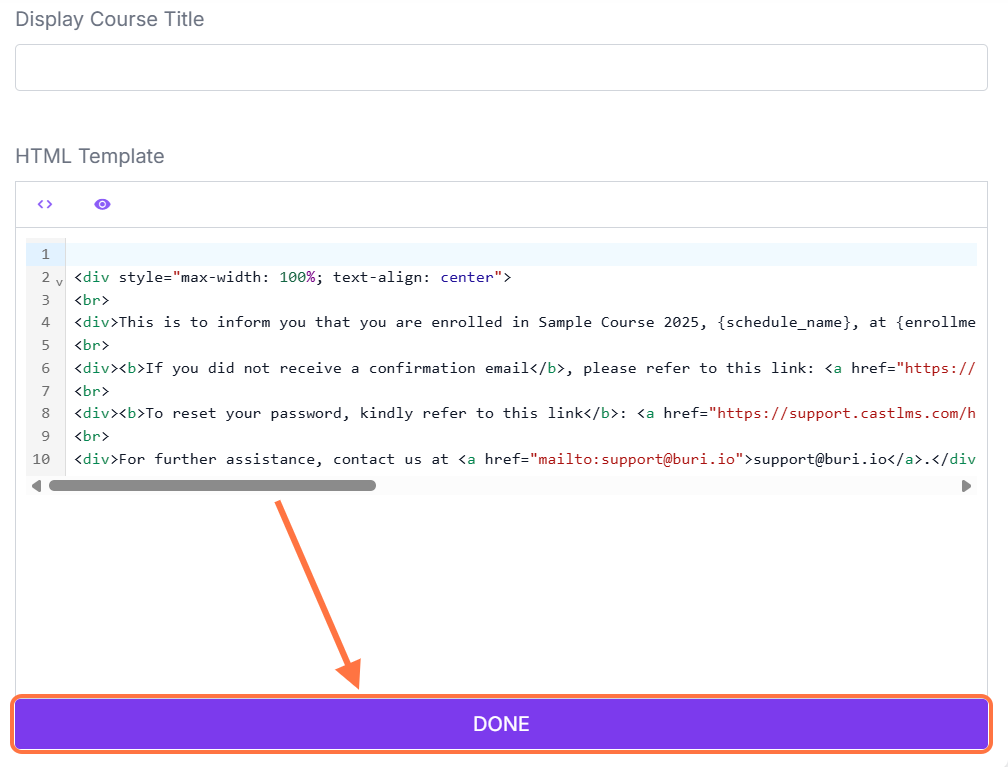This screenshot has height=767, width=1008.
Task: Collapse the div block on line 2
Action: coord(59,281)
